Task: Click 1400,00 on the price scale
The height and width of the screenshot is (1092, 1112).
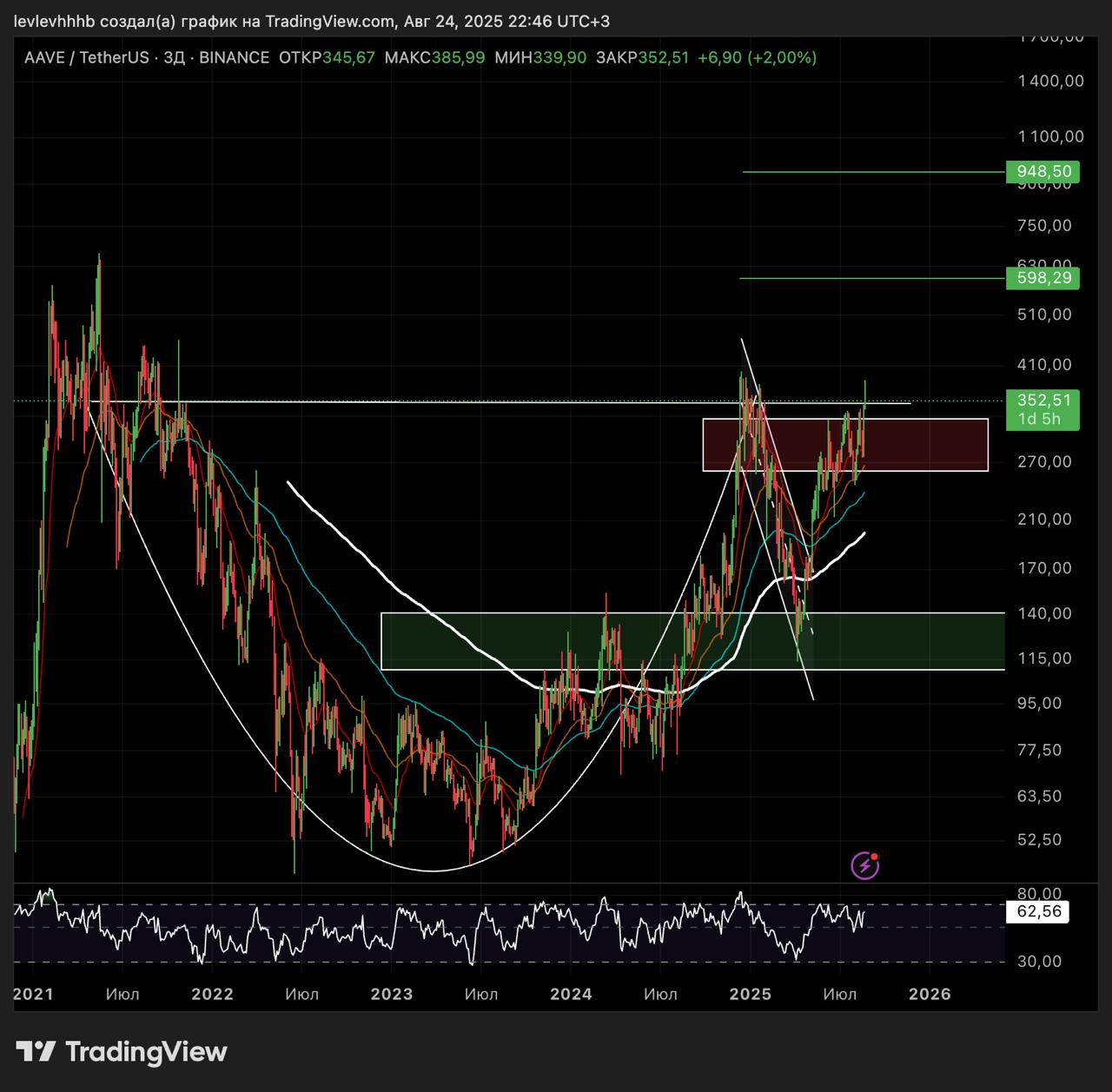Action: (x=1051, y=81)
